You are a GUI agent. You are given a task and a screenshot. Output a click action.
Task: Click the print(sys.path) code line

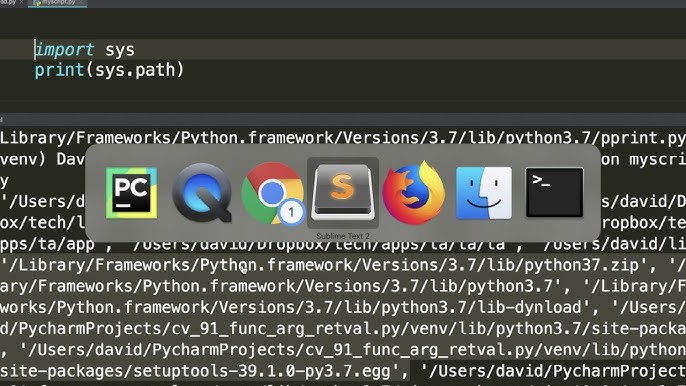click(109, 70)
